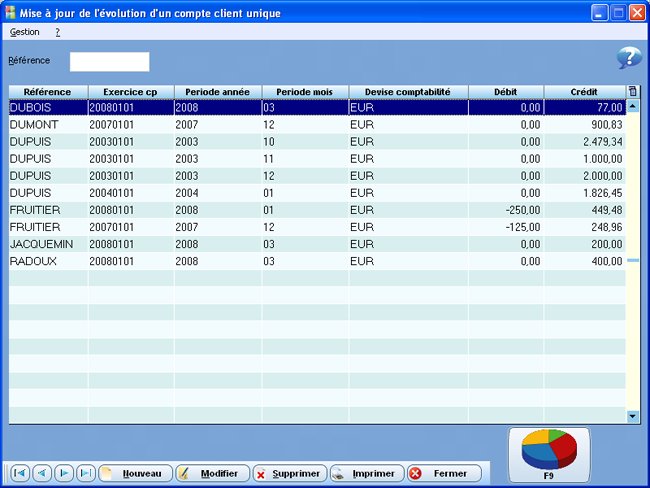
Task: Click in the Référence input field
Action: 109,61
